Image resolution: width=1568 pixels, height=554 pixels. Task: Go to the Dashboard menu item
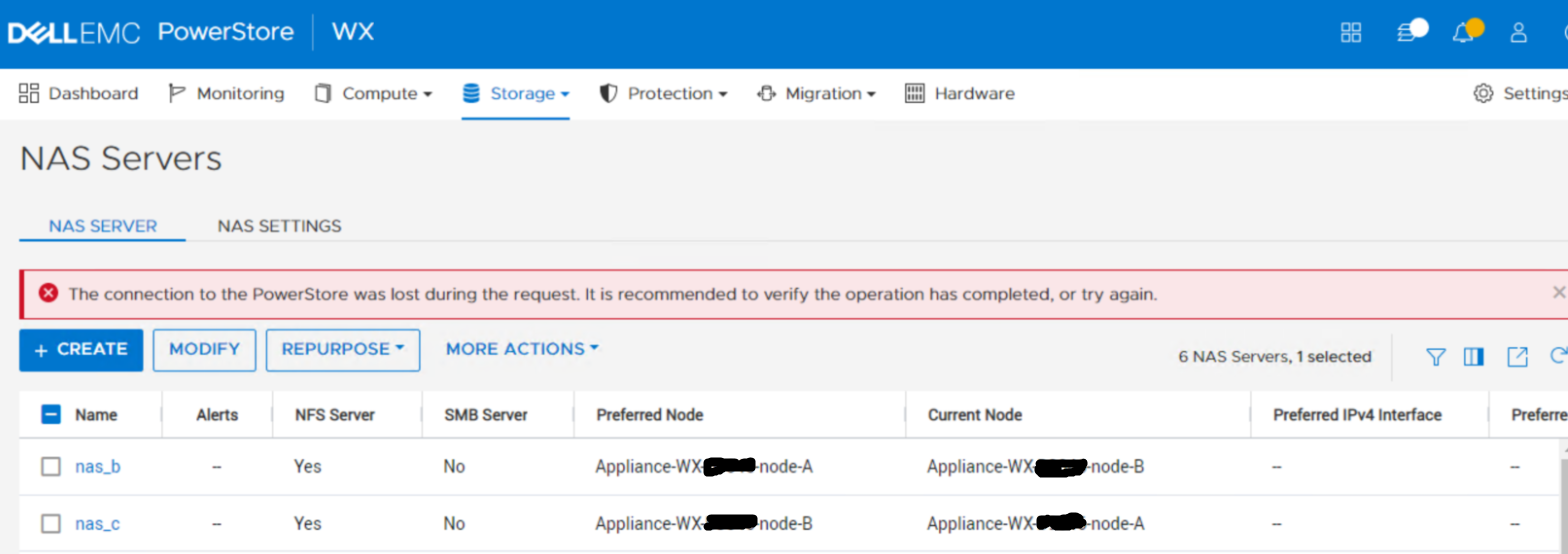click(x=79, y=94)
